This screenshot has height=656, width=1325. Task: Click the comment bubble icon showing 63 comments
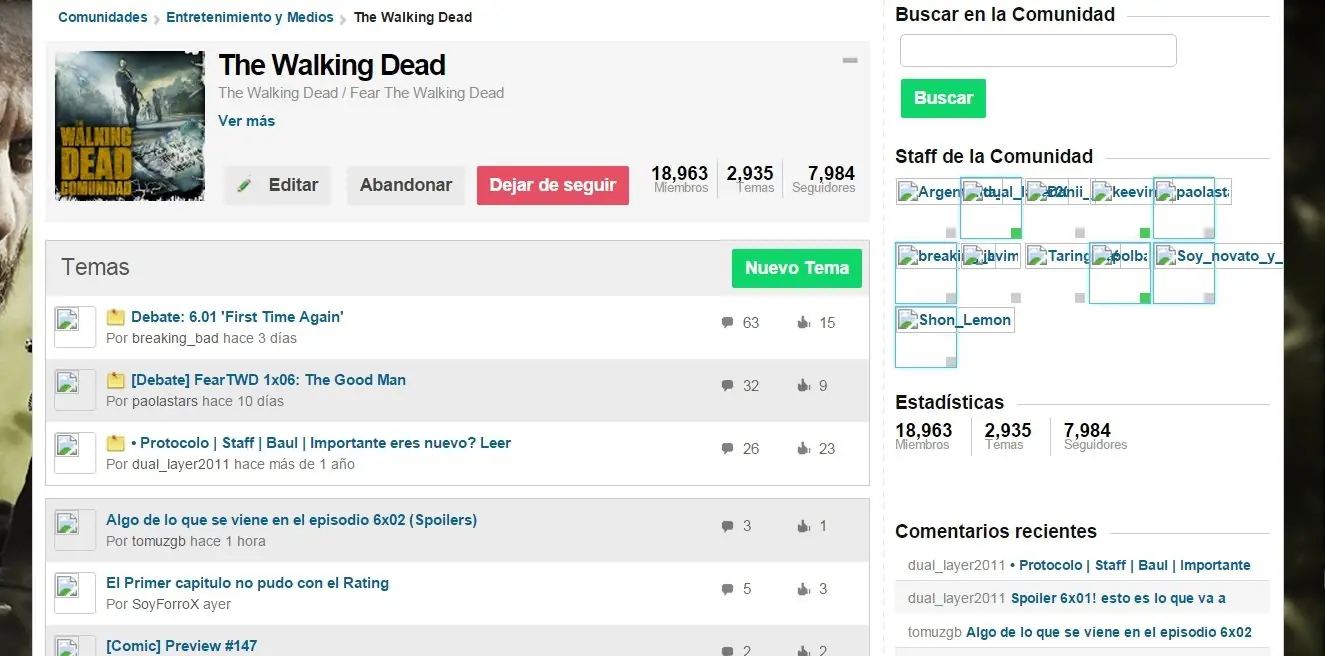click(727, 323)
